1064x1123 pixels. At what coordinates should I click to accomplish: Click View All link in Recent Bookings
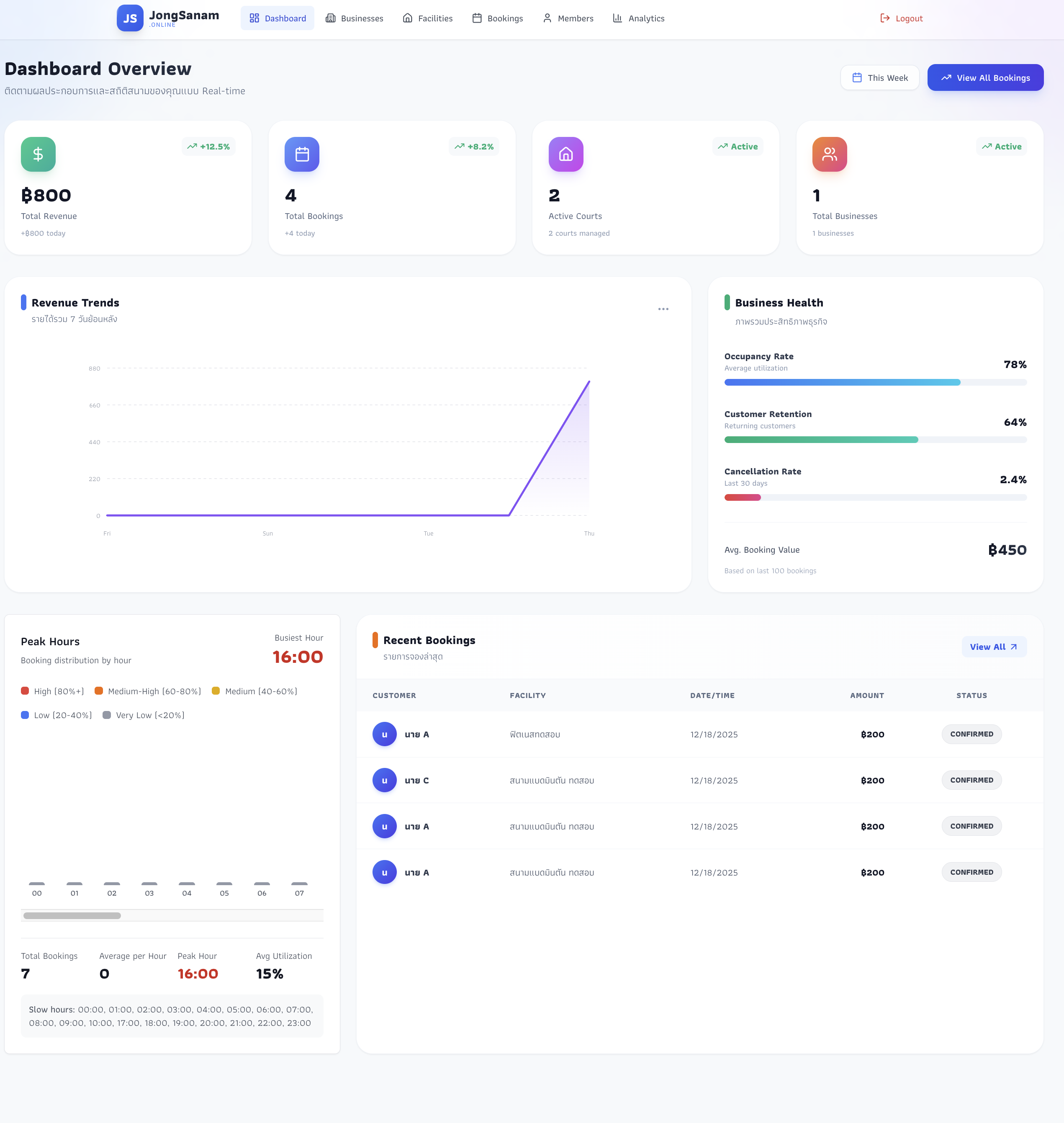[994, 647]
